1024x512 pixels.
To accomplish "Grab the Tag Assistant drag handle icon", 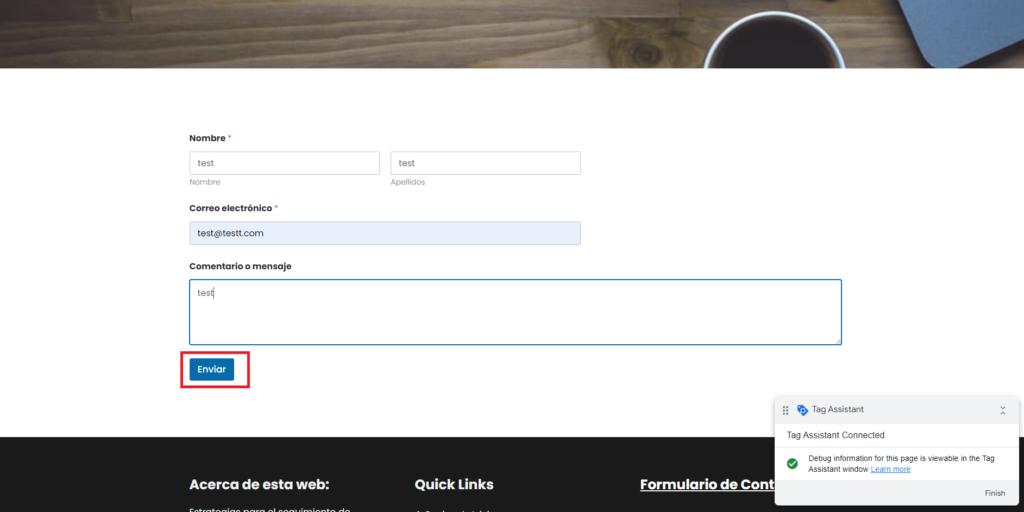I will (x=786, y=410).
